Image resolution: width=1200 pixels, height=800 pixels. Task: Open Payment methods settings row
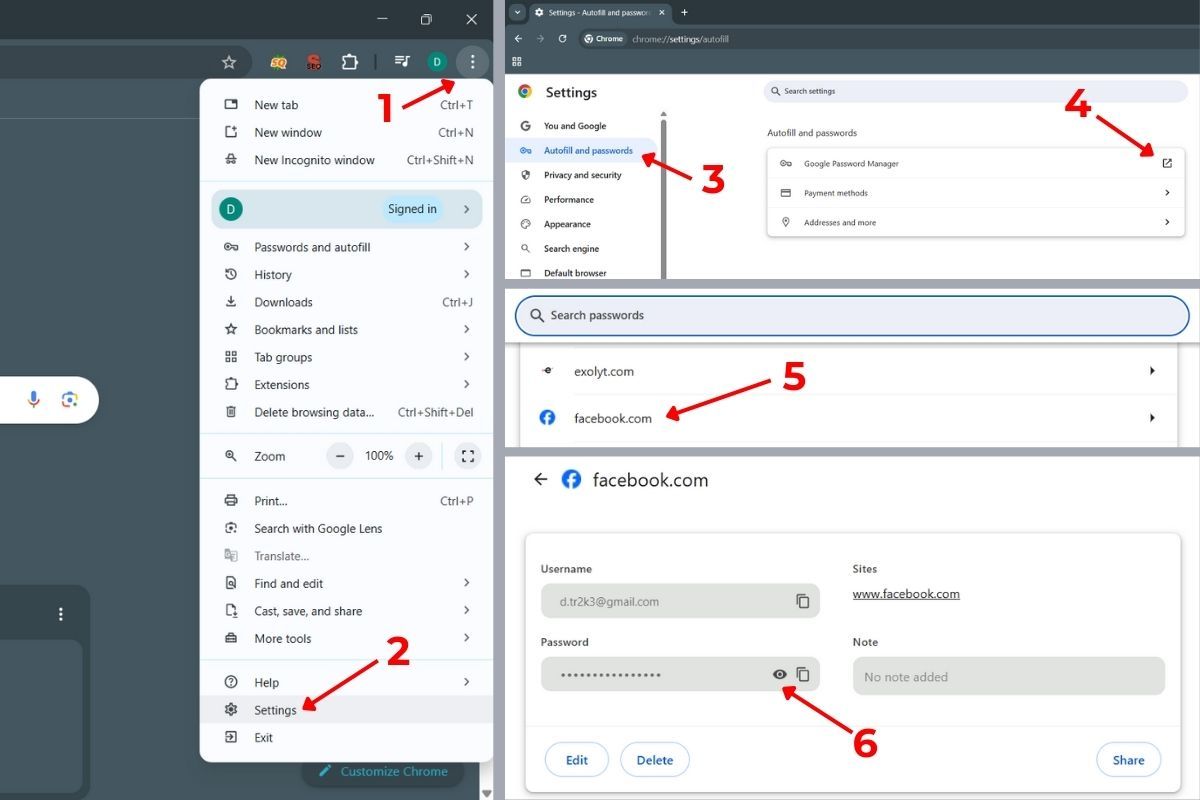[976, 193]
